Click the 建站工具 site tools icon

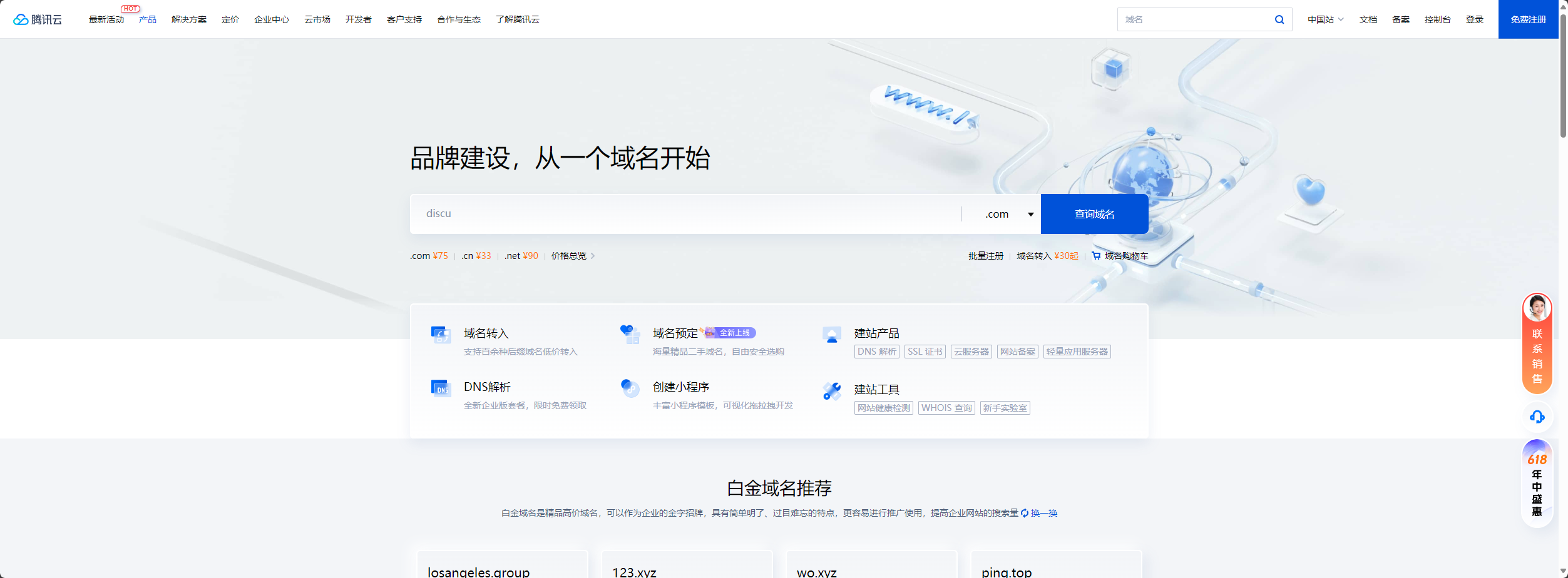[831, 390]
